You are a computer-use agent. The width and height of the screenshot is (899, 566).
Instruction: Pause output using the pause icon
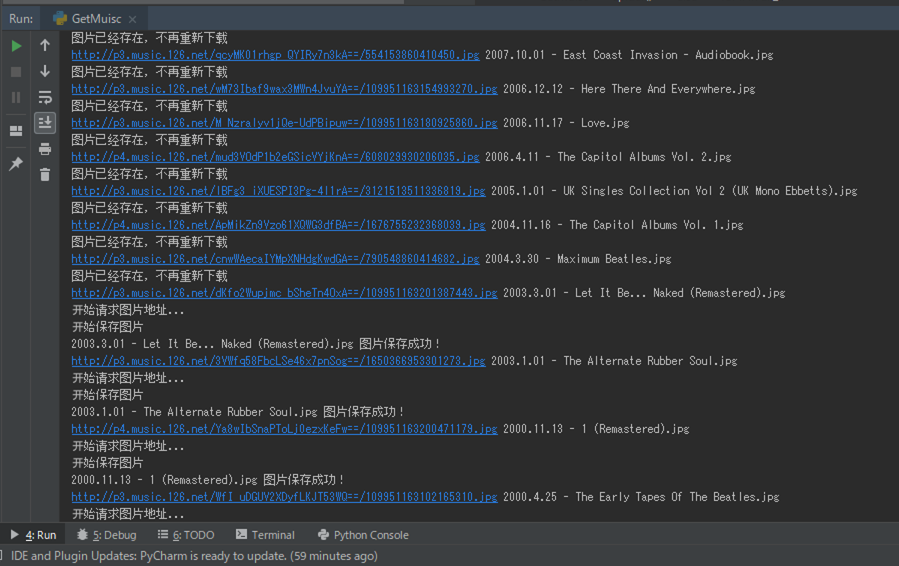coord(16,97)
